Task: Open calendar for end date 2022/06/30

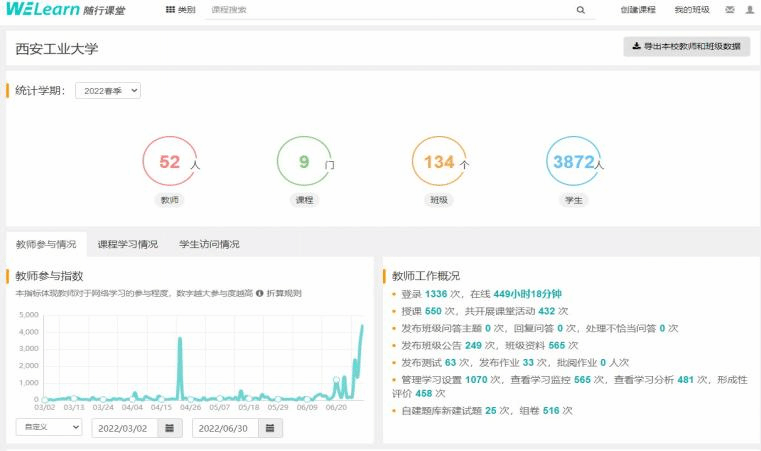Action: [x=270, y=428]
